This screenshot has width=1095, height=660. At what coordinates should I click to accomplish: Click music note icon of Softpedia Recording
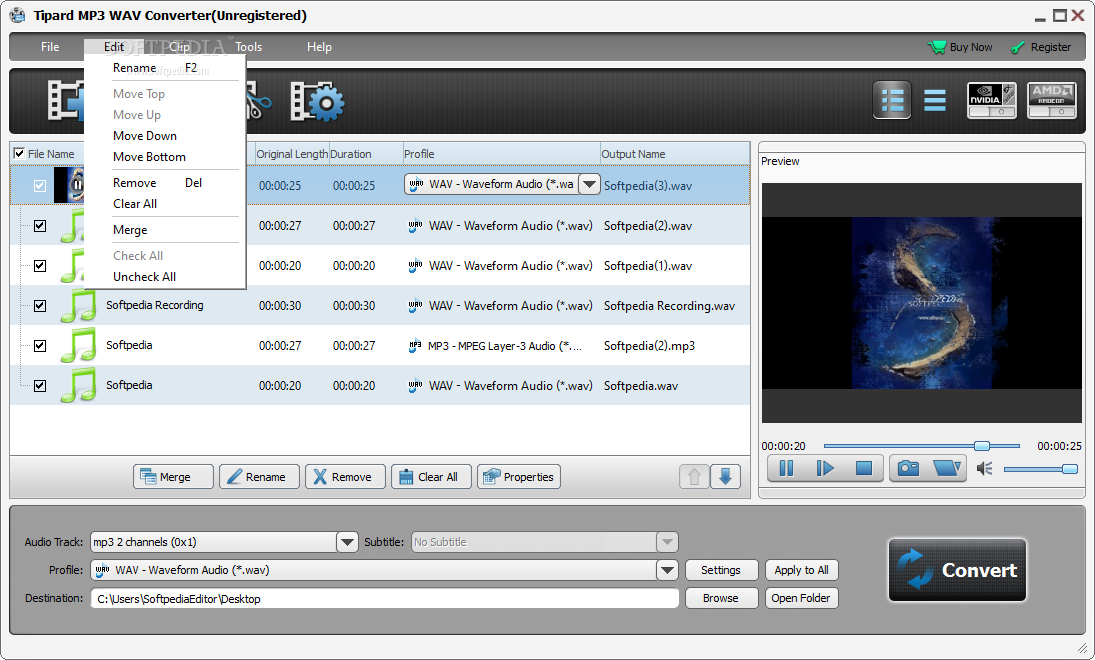coord(78,306)
